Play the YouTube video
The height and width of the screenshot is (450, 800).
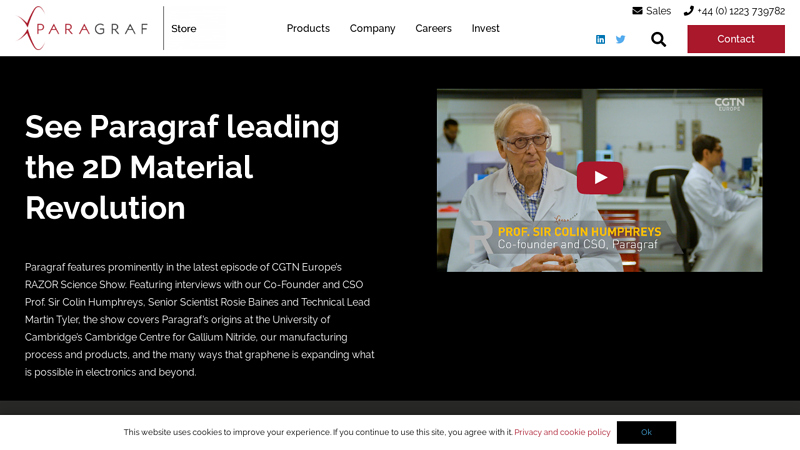(600, 178)
